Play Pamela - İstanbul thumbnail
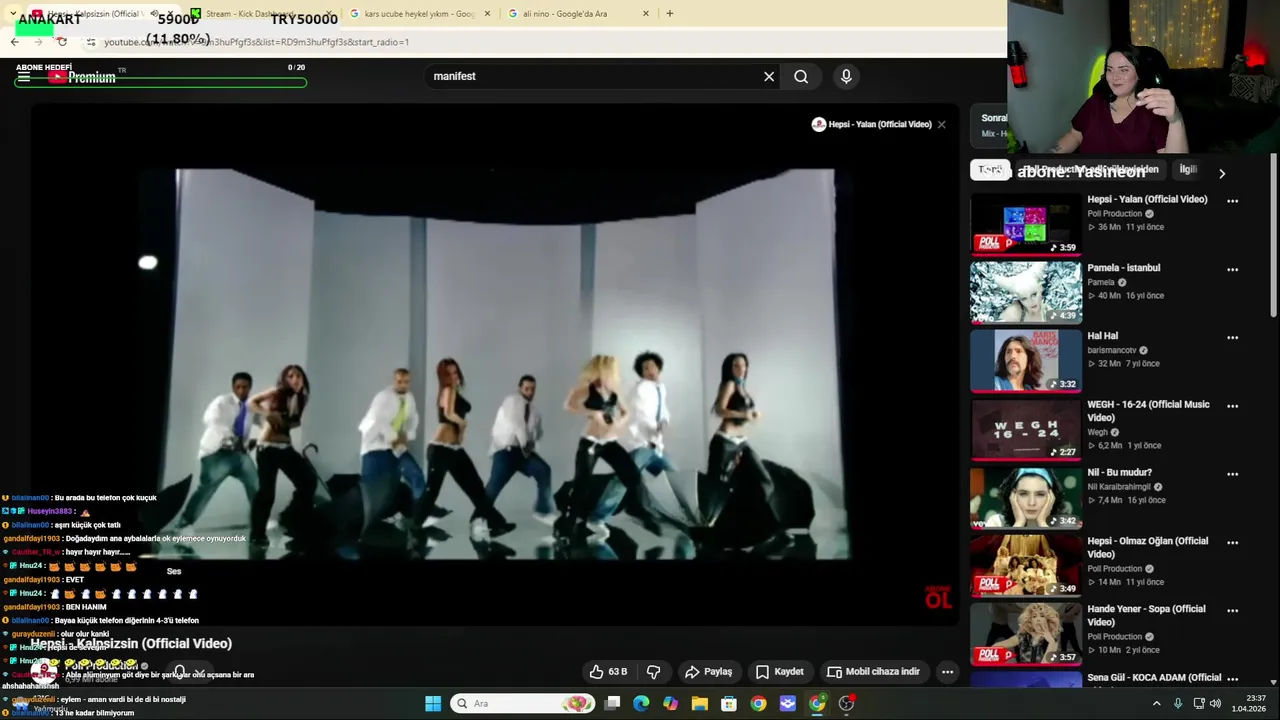 point(1025,293)
